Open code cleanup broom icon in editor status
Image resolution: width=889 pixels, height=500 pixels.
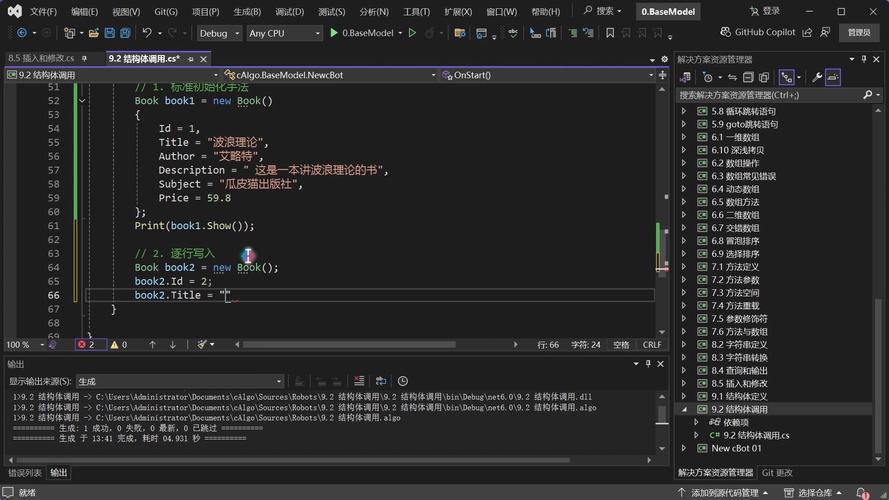(202, 345)
